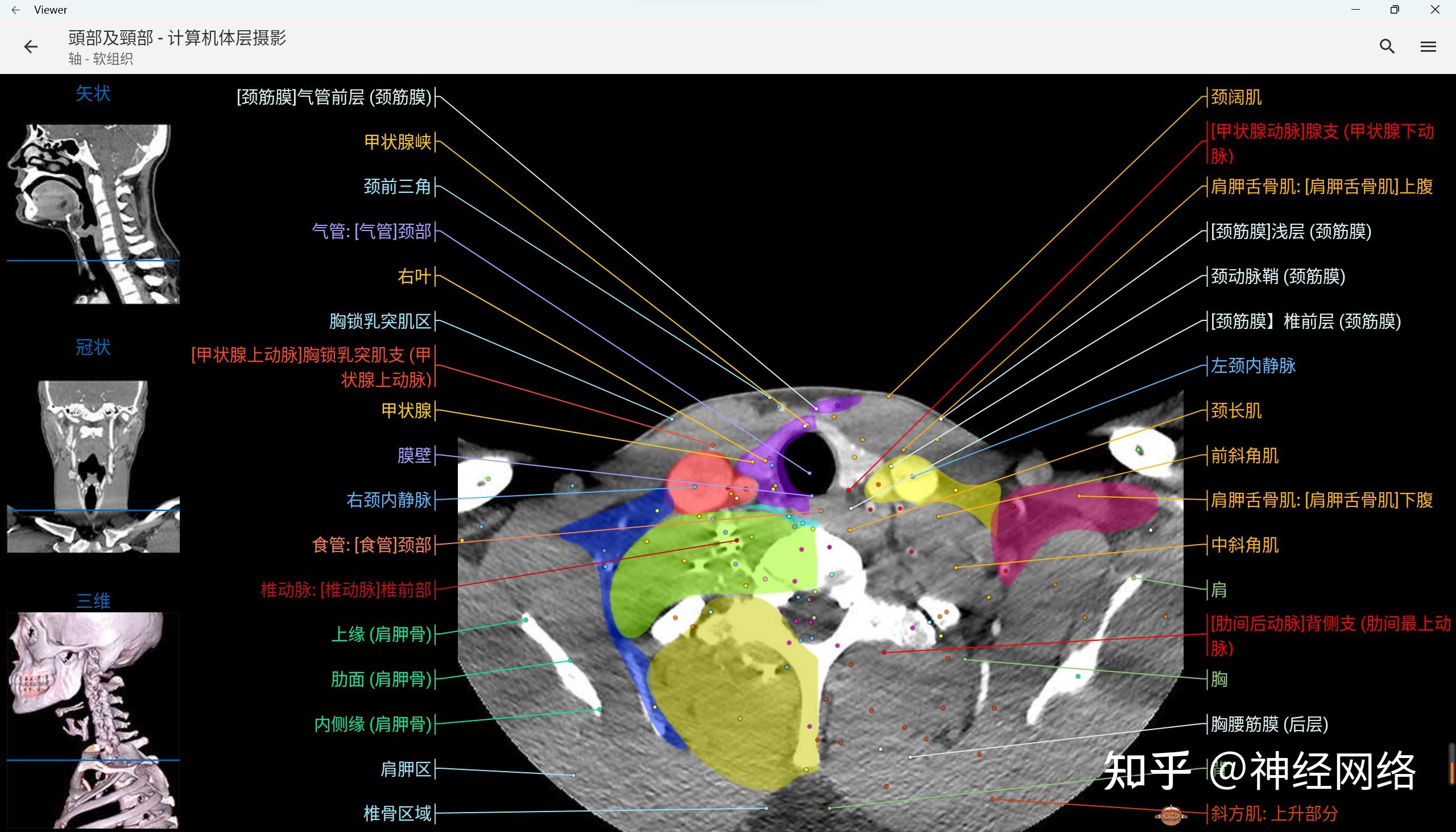
Task: Click the 左颈内静脉 label
Action: pyautogui.click(x=1254, y=366)
